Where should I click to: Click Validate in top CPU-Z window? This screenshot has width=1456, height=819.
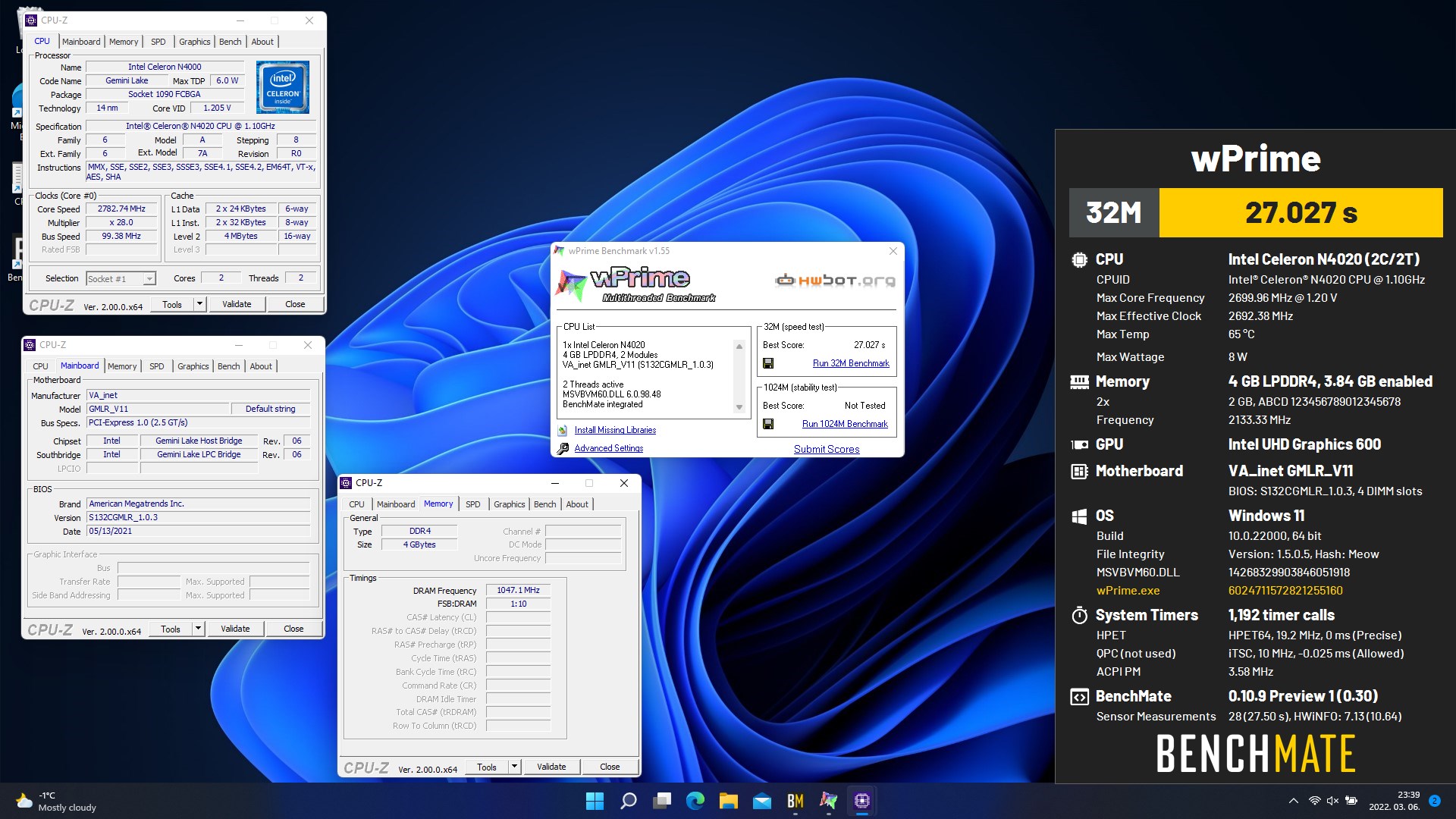pyautogui.click(x=237, y=304)
